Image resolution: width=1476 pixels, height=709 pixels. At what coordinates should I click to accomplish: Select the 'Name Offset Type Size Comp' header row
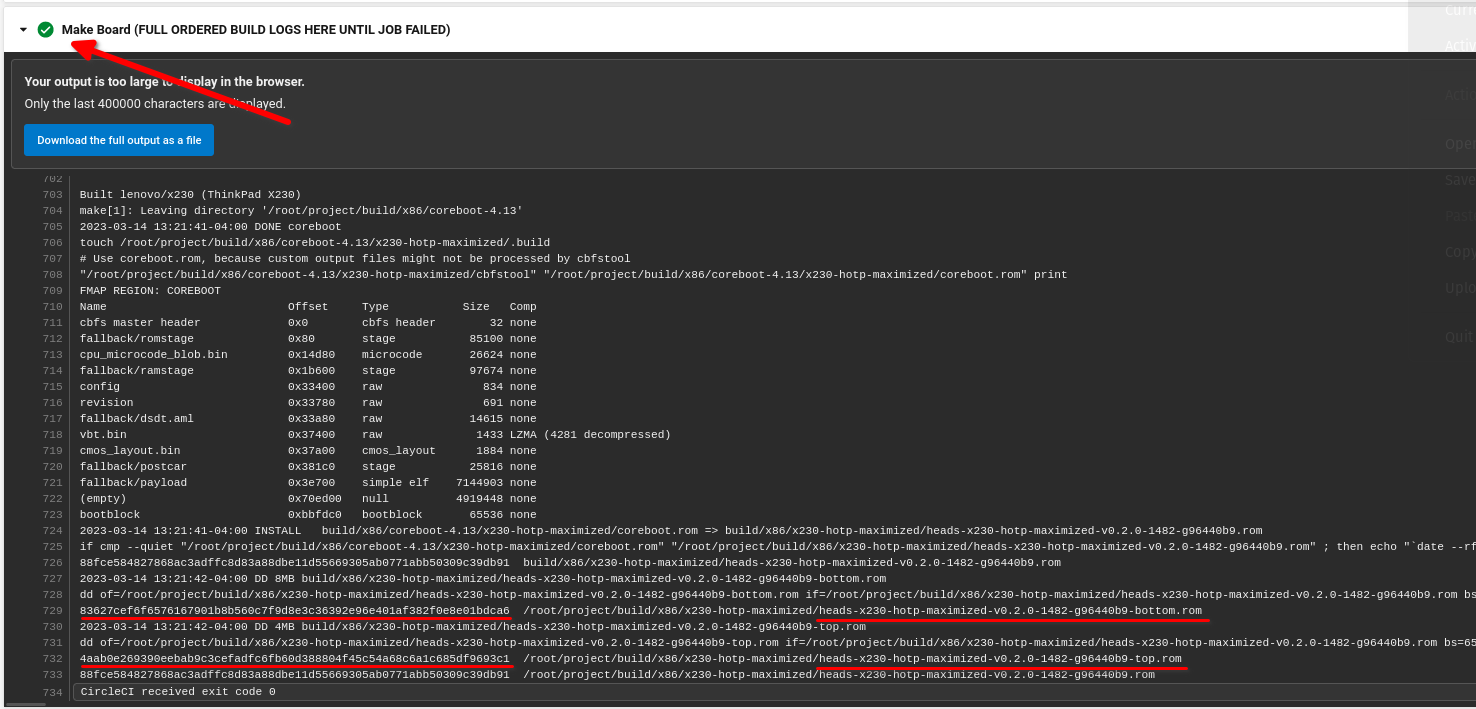[308, 307]
